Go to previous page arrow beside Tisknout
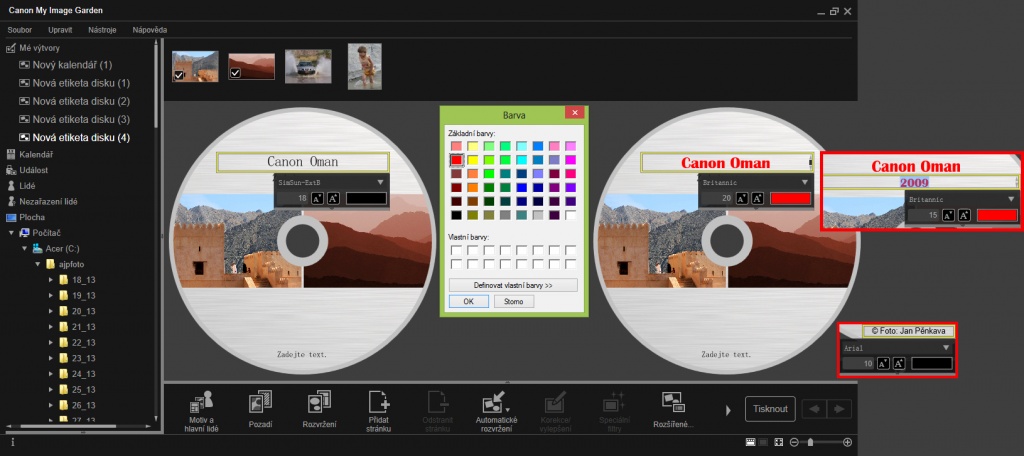This screenshot has width=1024, height=456. point(814,410)
